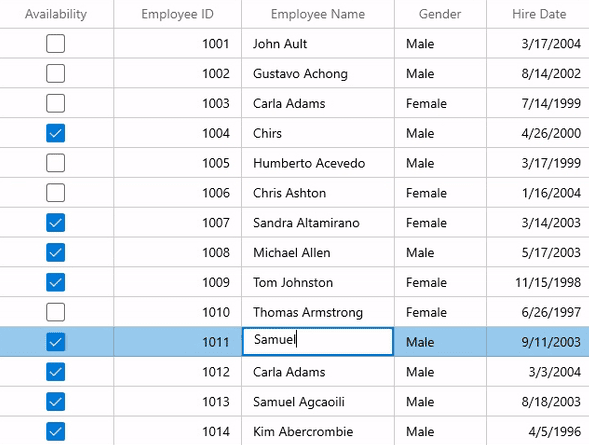Focus the Samuel name edit field
The height and width of the screenshot is (445, 589).
[318, 341]
